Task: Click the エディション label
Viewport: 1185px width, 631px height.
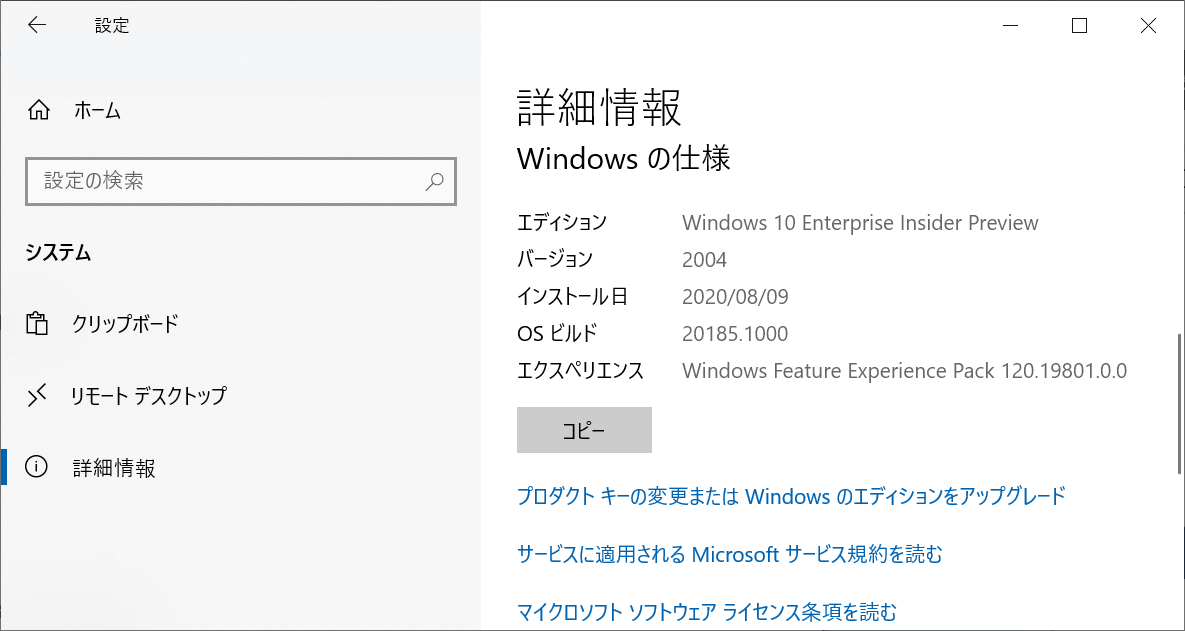Action: [562, 223]
